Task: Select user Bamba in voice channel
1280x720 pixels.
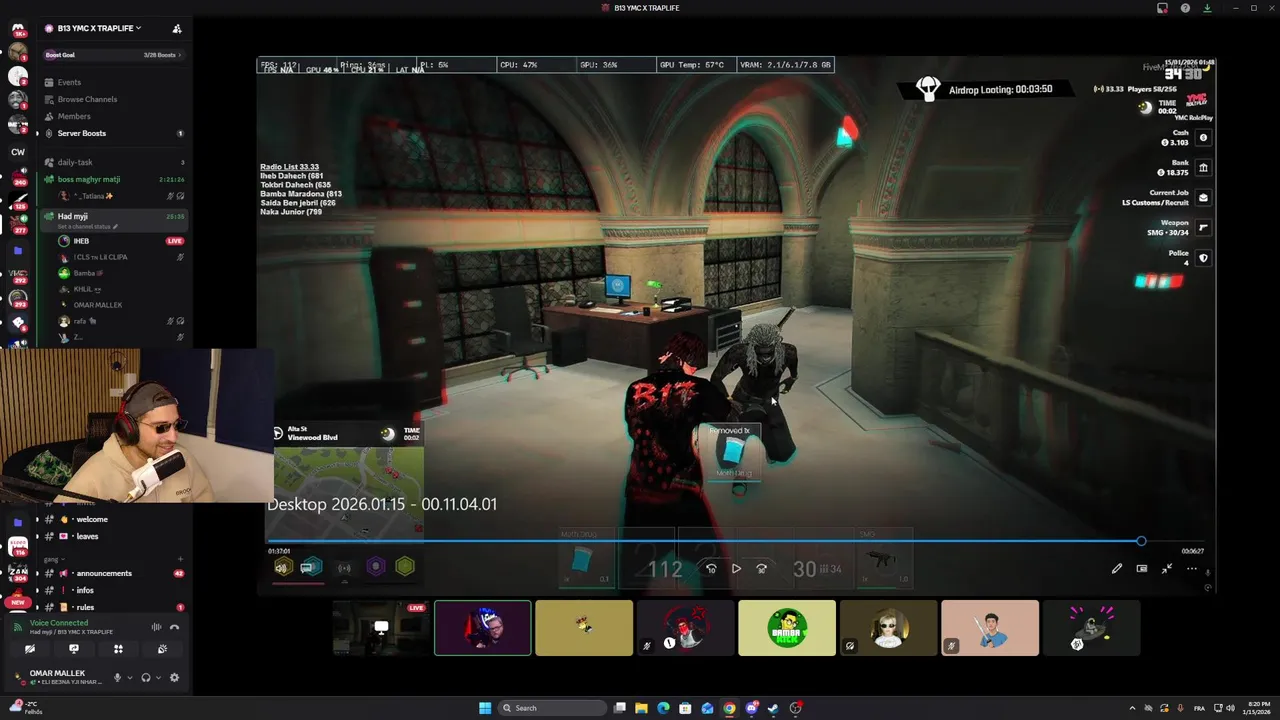Action: click(120, 273)
